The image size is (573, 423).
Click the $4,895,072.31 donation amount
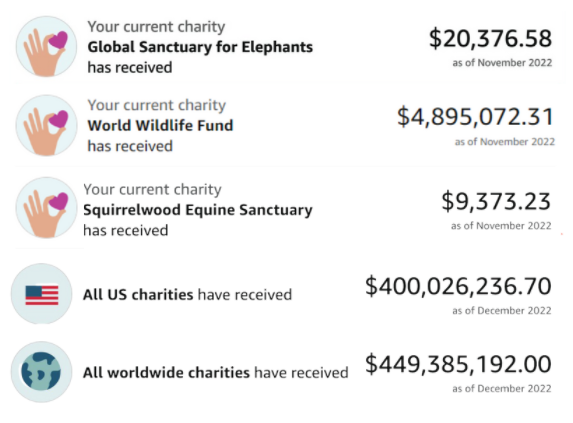475,117
